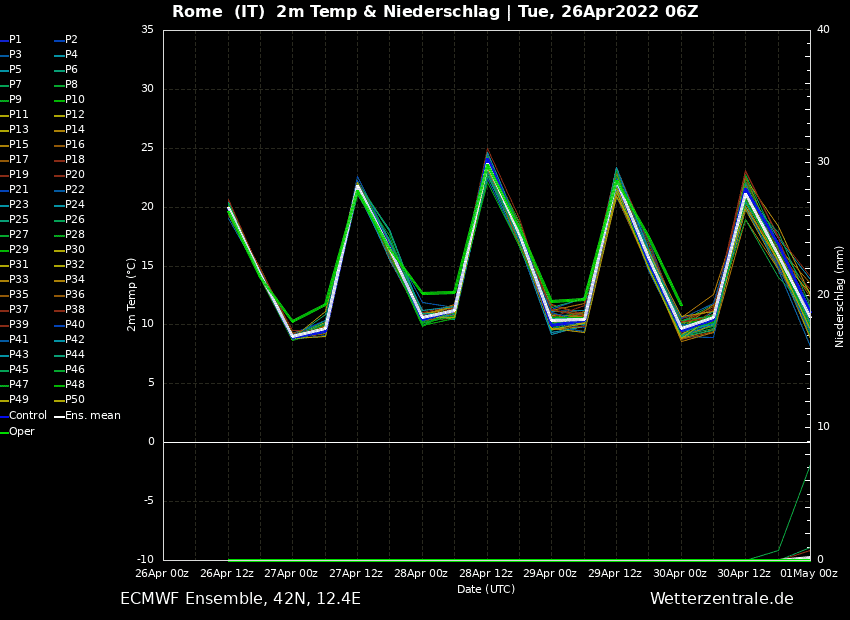Pick the P7 legend entry
The image size is (850, 620).
pos(11,85)
